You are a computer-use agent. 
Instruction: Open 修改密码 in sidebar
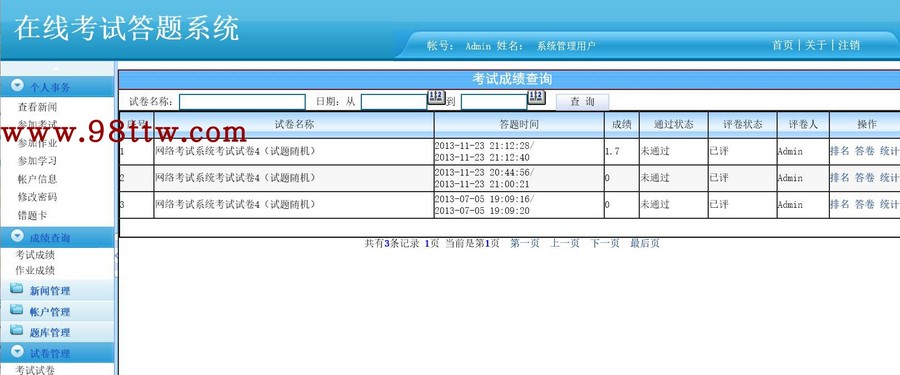[x=37, y=197]
